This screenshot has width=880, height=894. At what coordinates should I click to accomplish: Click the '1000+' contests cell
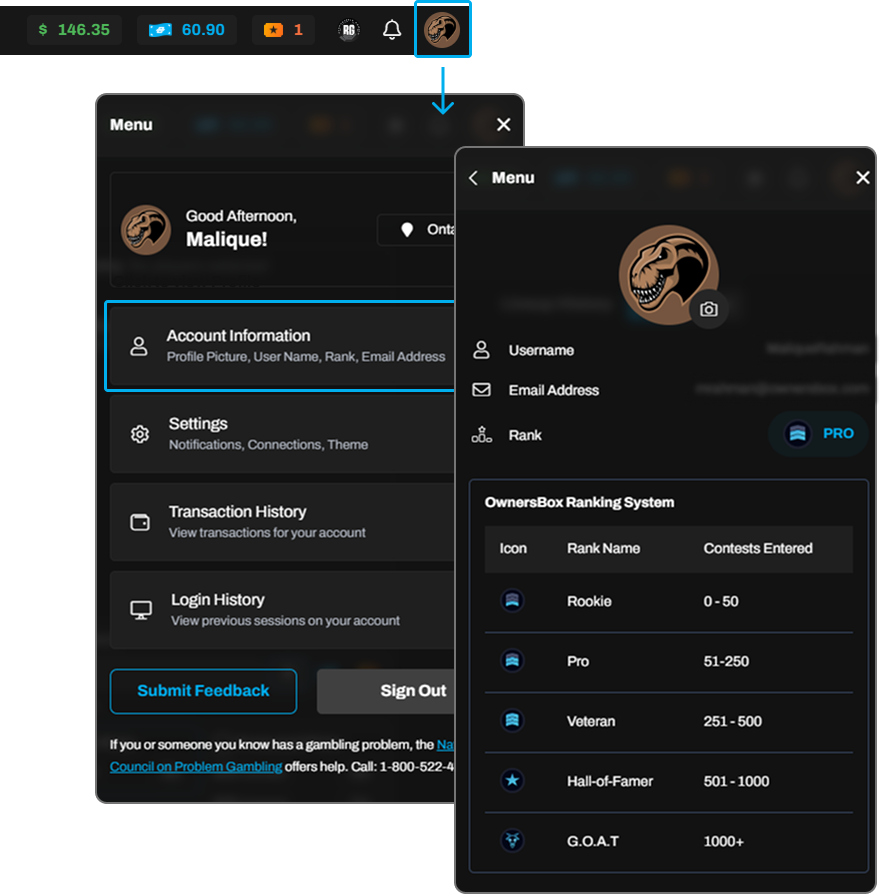(x=724, y=842)
